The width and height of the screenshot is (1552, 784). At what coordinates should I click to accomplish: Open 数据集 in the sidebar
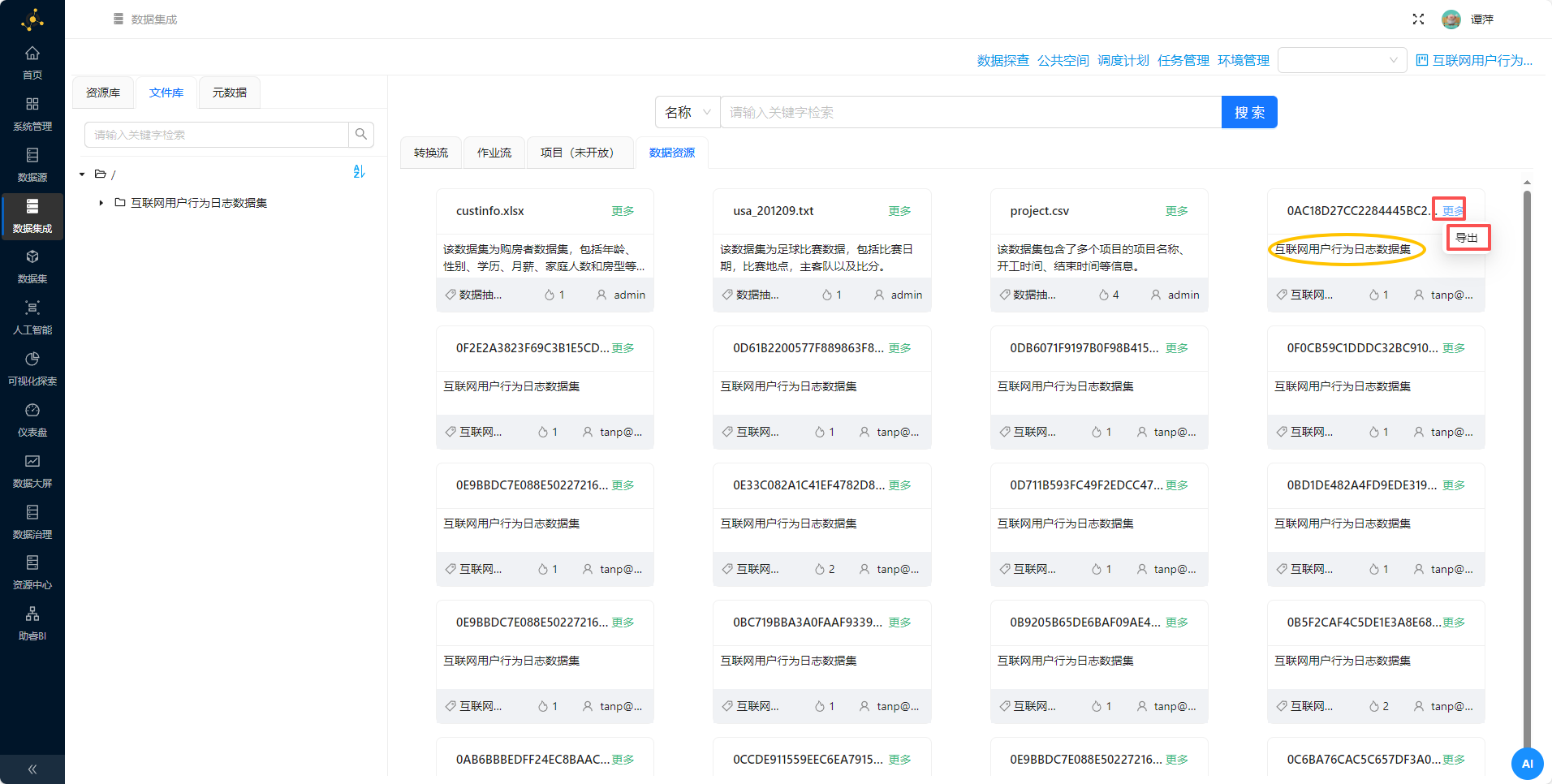[x=32, y=266]
